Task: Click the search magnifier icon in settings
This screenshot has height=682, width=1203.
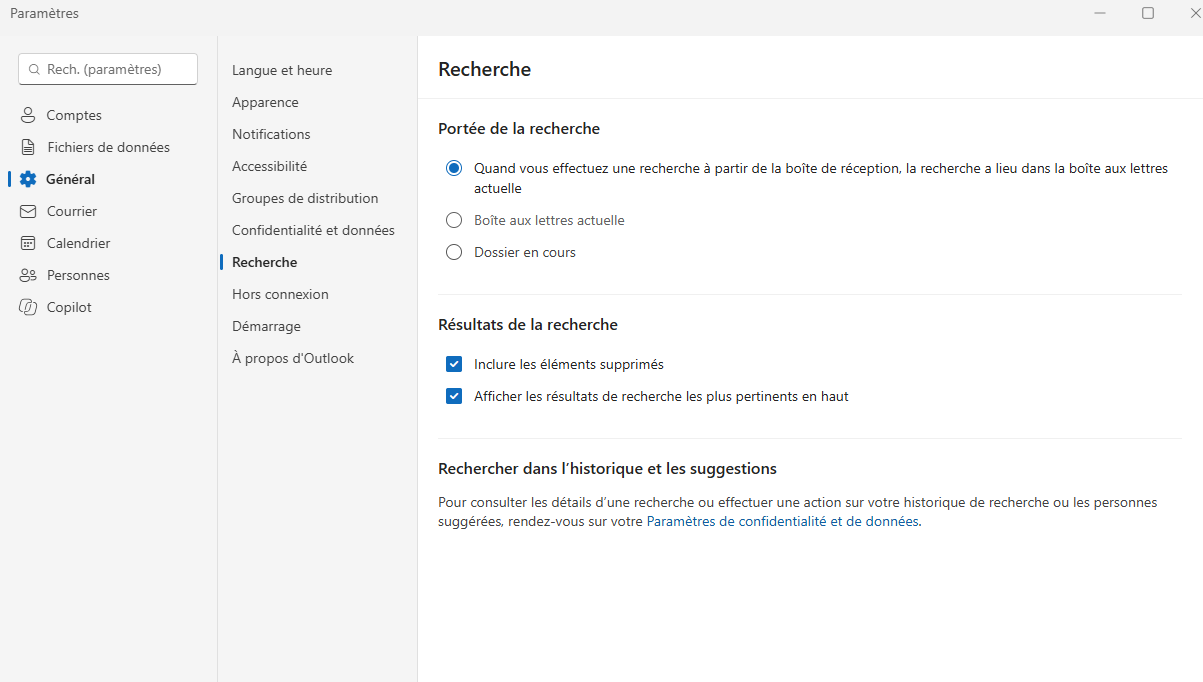Action: 34,70
